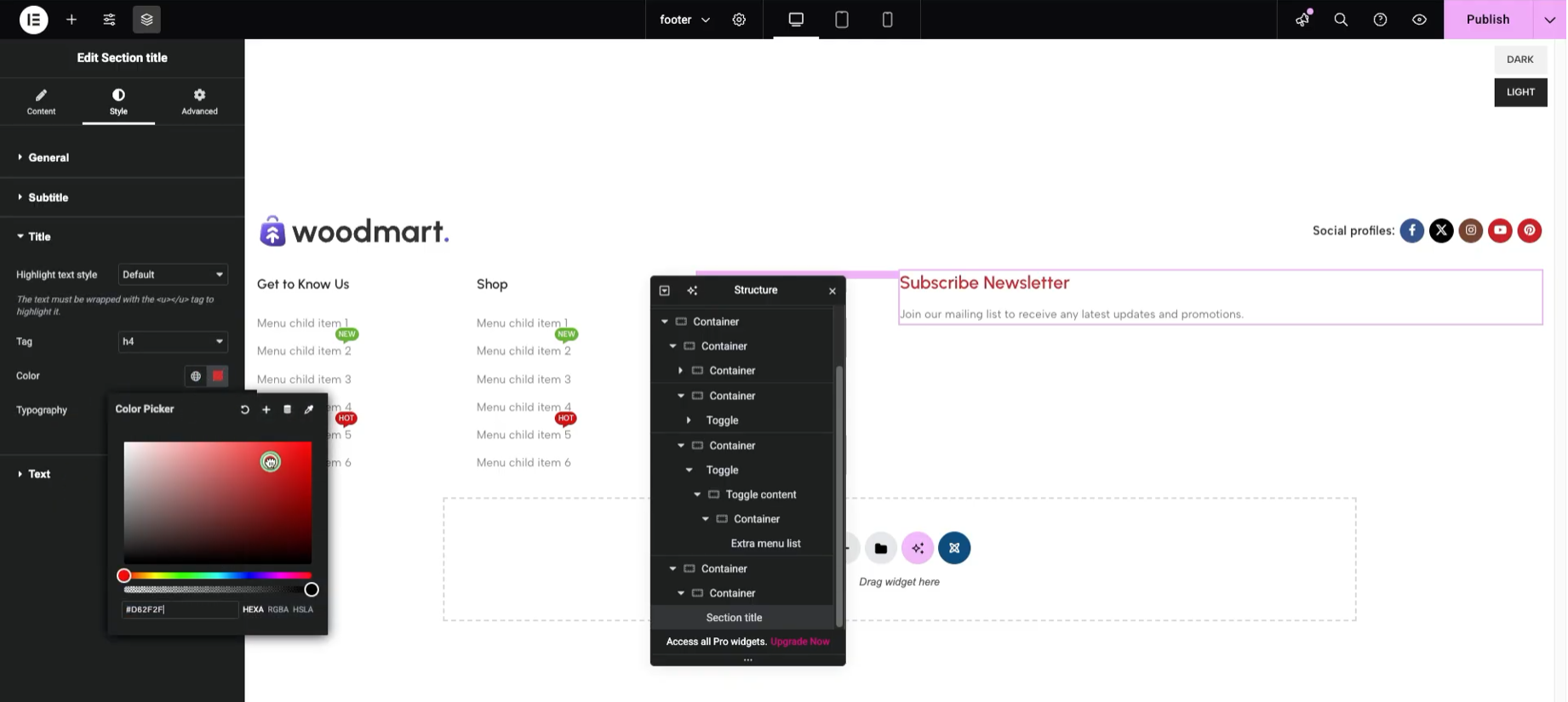
Task: Click the hex color input field
Action: [x=179, y=609]
